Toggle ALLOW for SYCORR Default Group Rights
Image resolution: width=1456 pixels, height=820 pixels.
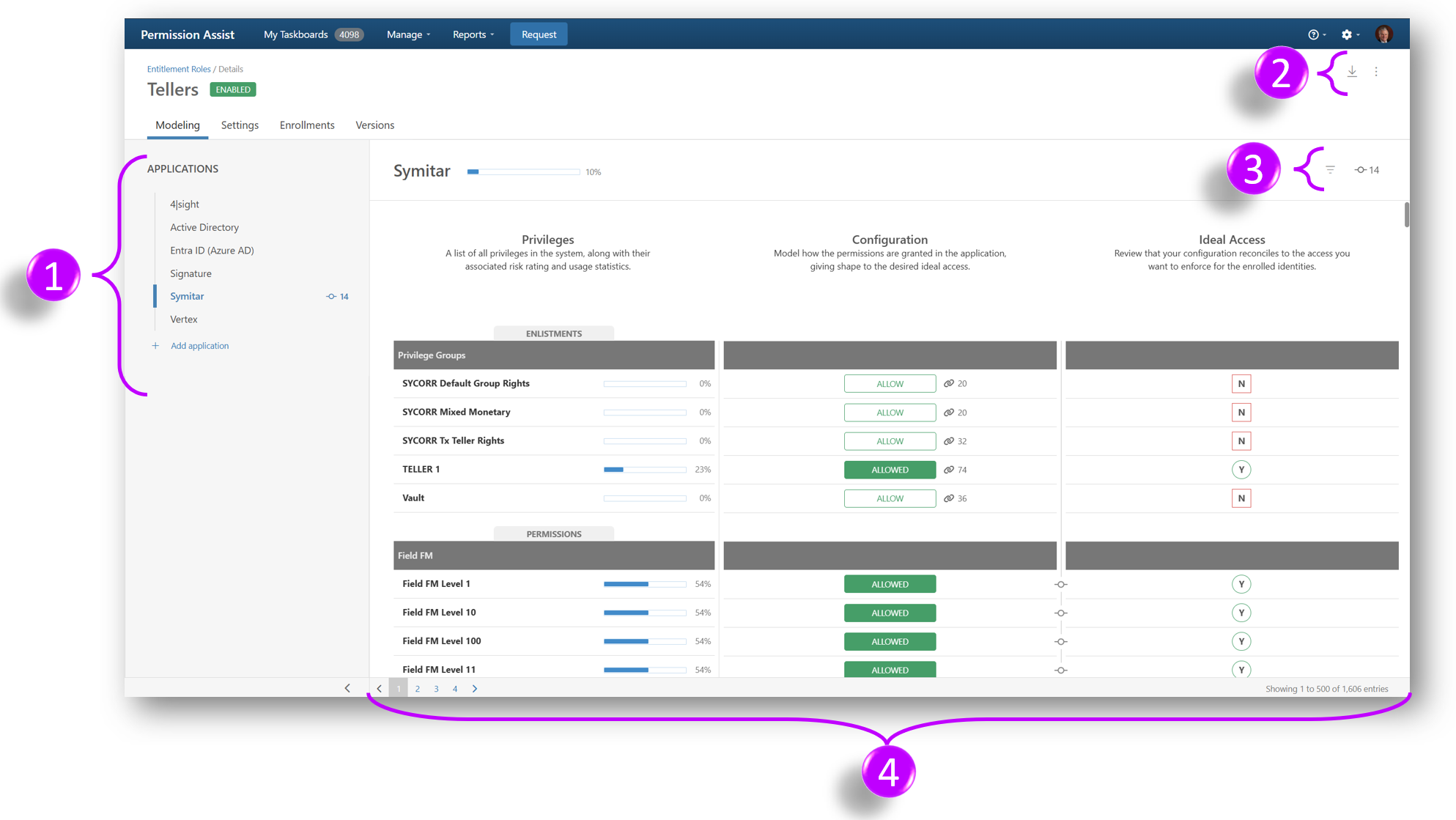click(x=890, y=384)
